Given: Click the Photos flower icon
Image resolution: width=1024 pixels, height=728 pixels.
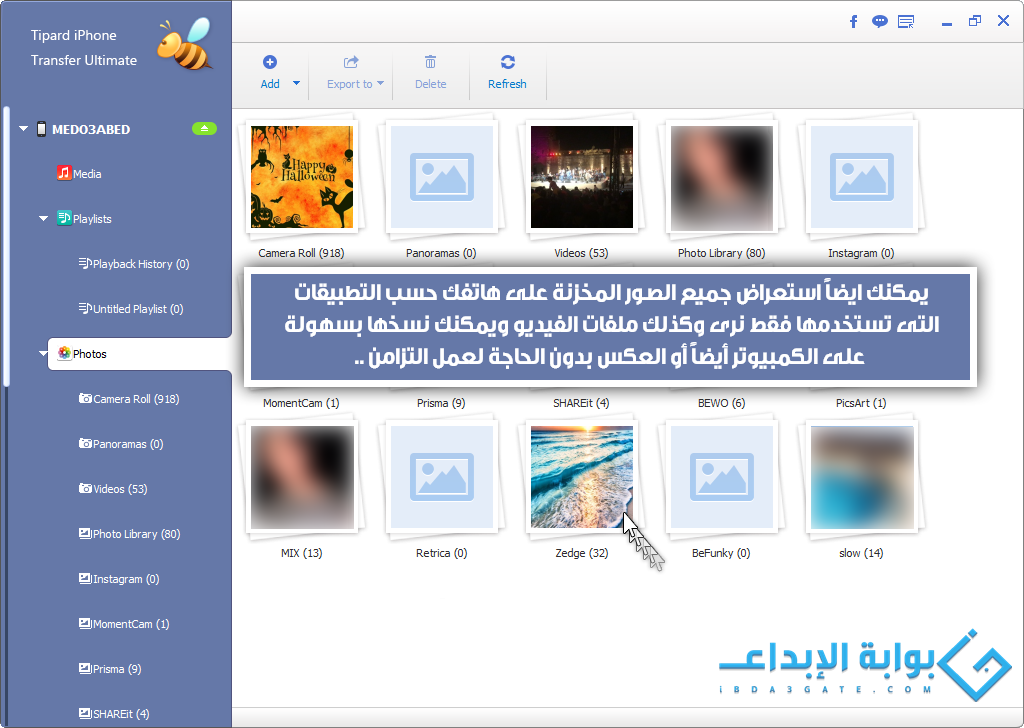Looking at the screenshot, I should tap(64, 353).
